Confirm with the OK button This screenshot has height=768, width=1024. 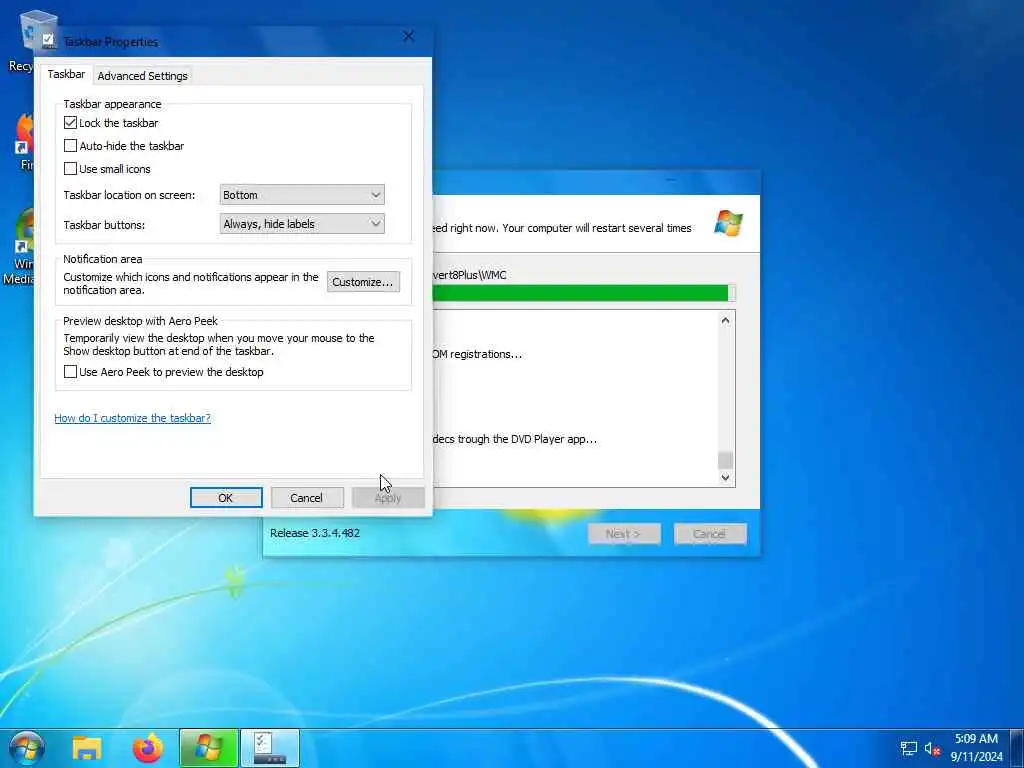click(226, 498)
